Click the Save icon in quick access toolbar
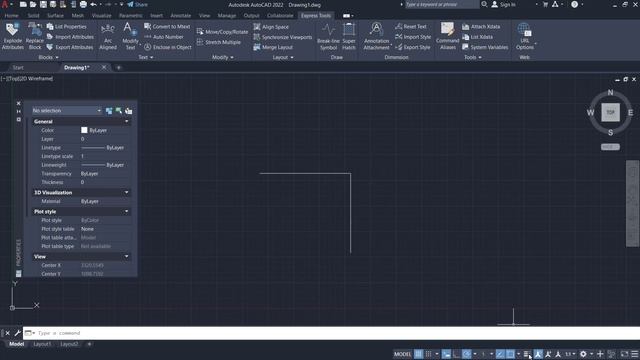This screenshot has width=640, height=360. point(43,4)
